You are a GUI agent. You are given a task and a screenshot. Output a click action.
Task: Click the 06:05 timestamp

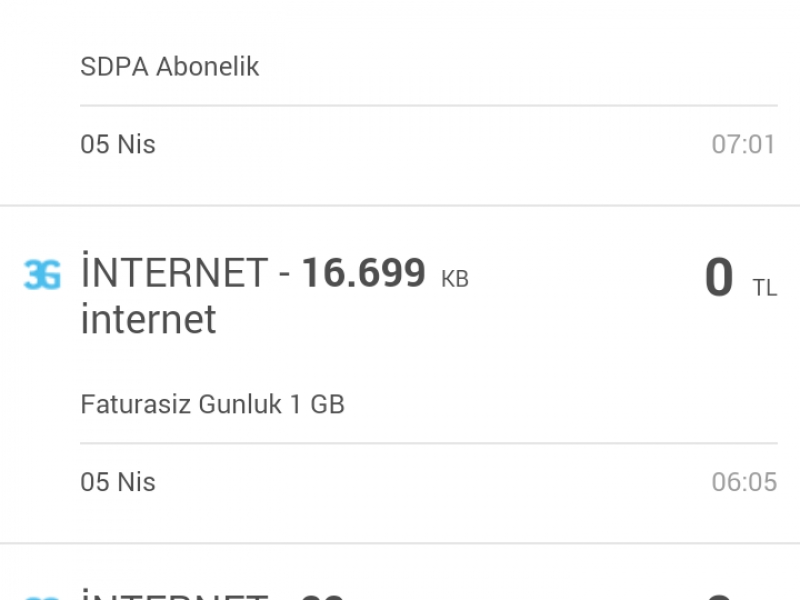pos(743,482)
